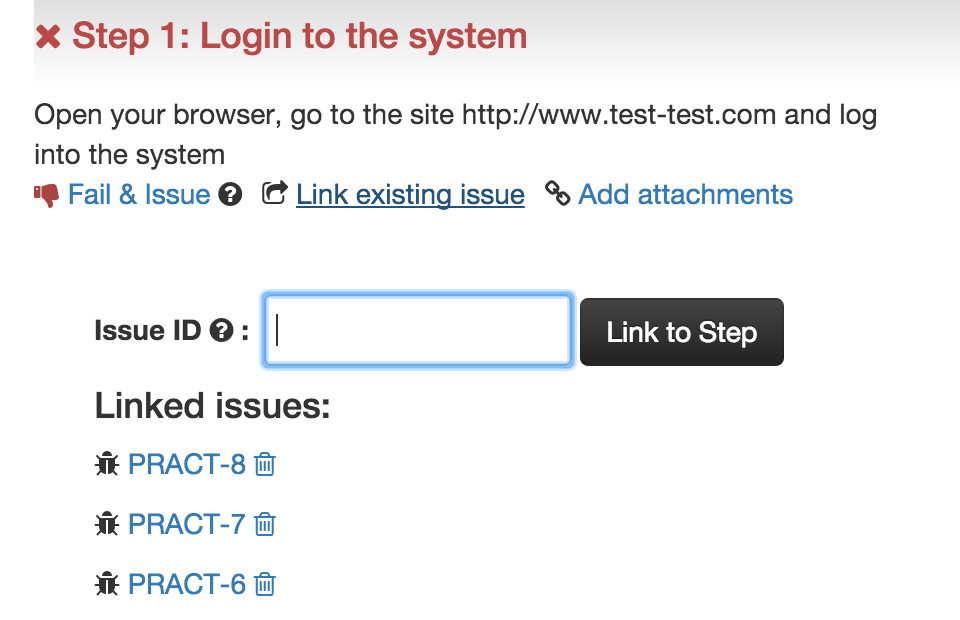Screen dimensions: 960x620
Task: Click the bug icon beside PRACT-6
Action: pos(107,584)
